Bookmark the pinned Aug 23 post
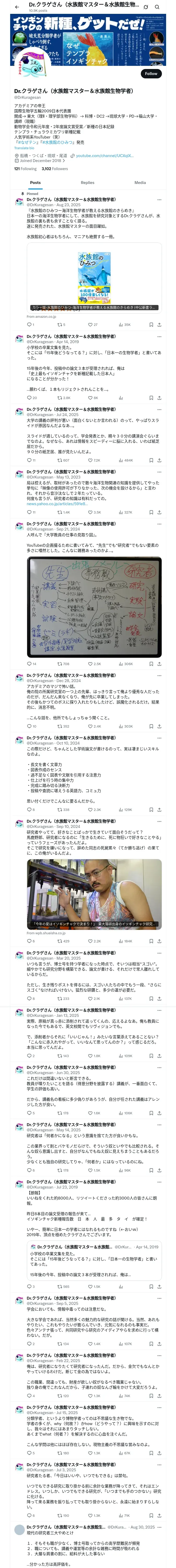Screen dimensions: 176x1568 [151, 324]
